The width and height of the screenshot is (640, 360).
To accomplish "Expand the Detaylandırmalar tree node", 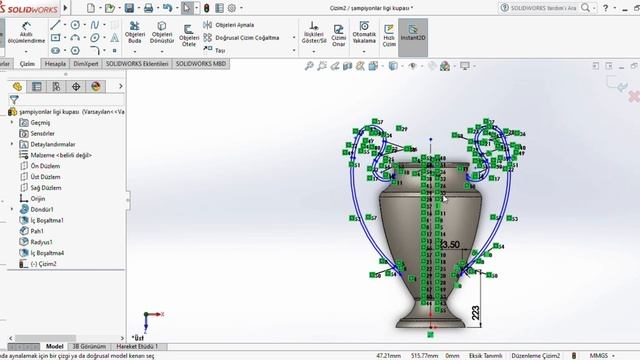I will point(11,144).
